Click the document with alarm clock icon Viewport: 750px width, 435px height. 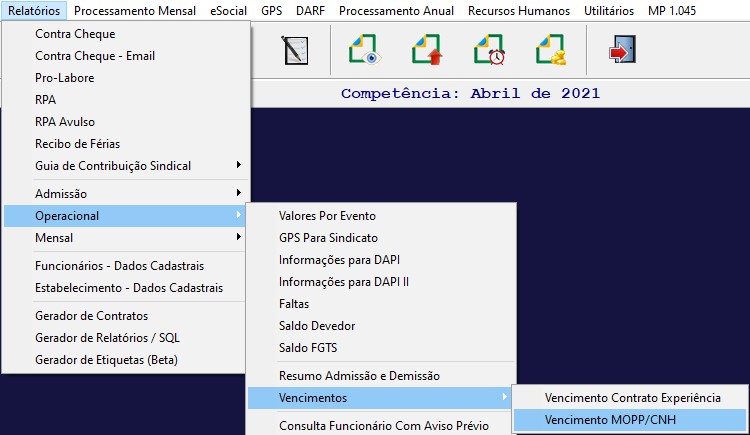pyautogui.click(x=489, y=49)
